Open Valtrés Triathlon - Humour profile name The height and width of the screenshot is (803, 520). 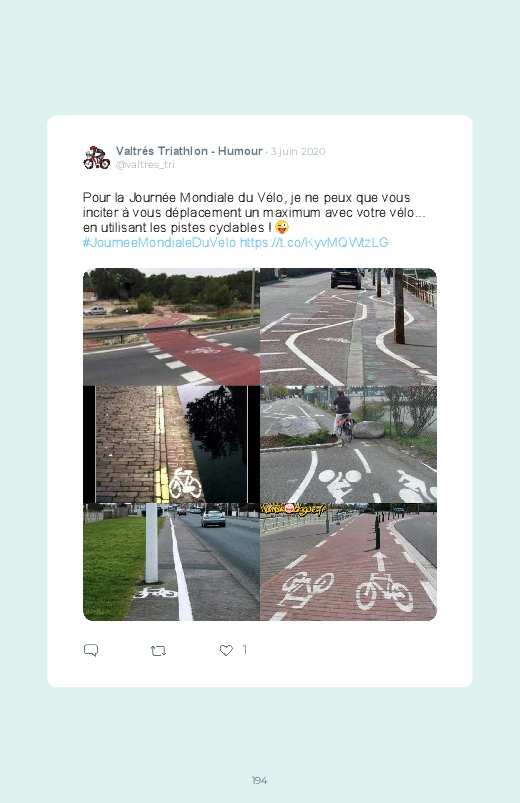(189, 151)
